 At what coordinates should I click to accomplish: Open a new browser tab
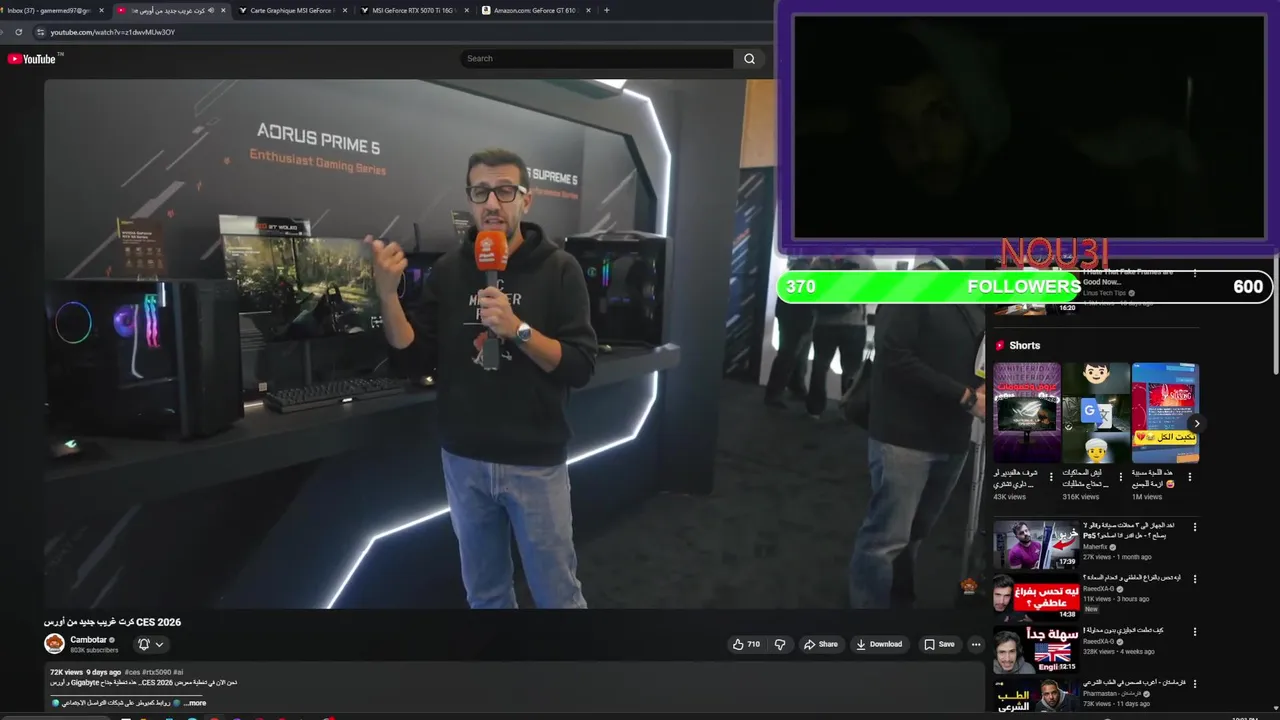(x=606, y=10)
